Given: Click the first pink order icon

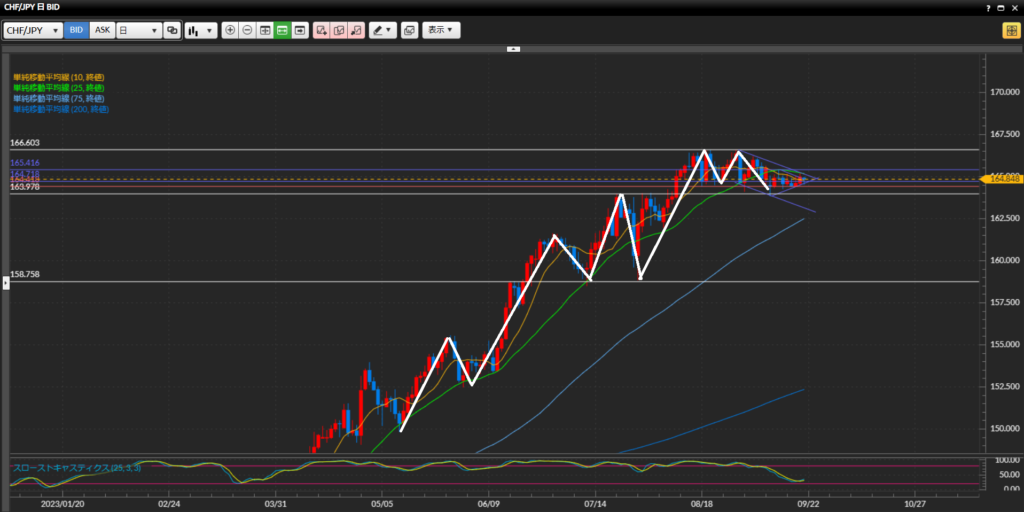Looking at the screenshot, I should (x=322, y=30).
